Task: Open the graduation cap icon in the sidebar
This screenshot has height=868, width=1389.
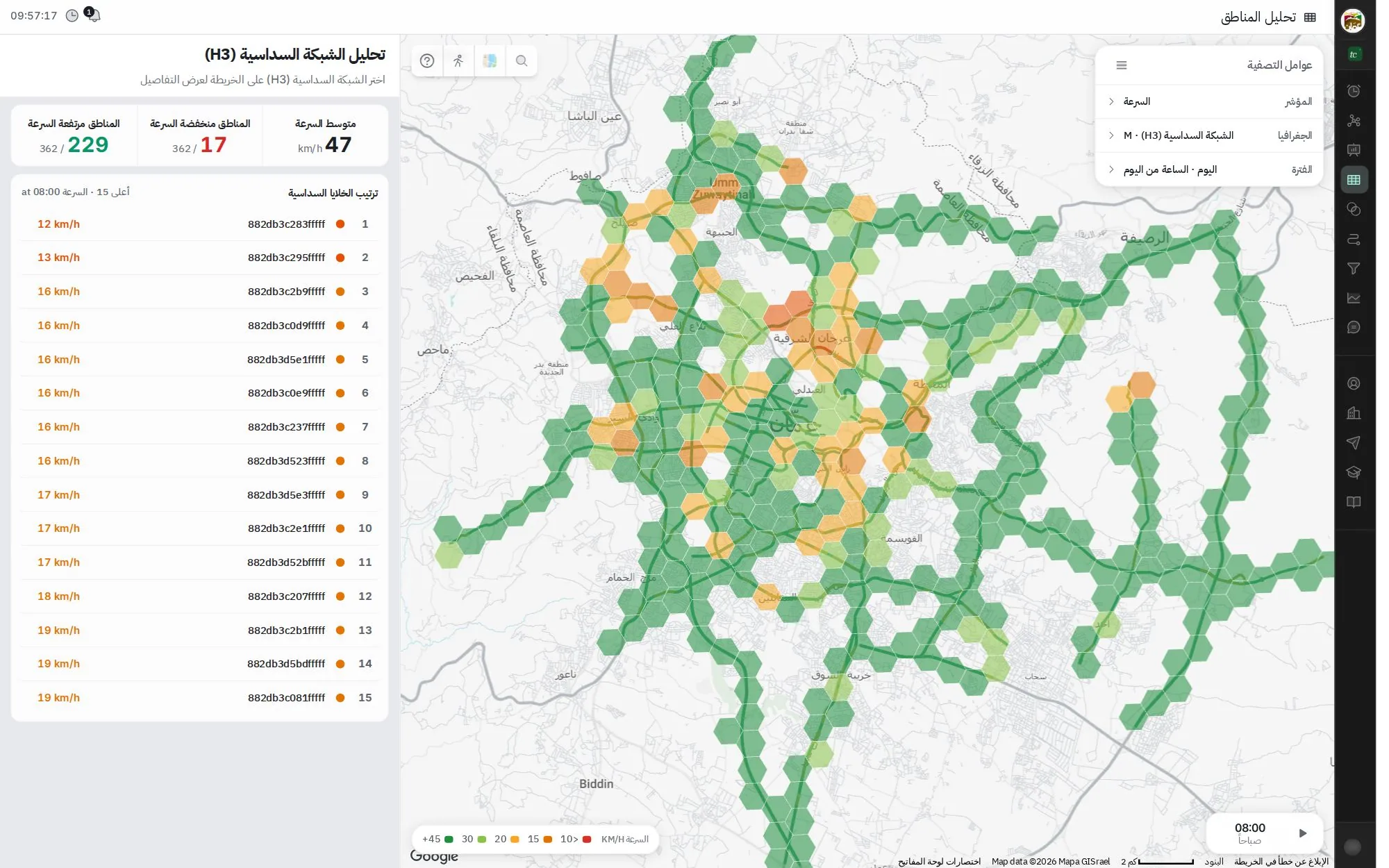Action: [1354, 472]
